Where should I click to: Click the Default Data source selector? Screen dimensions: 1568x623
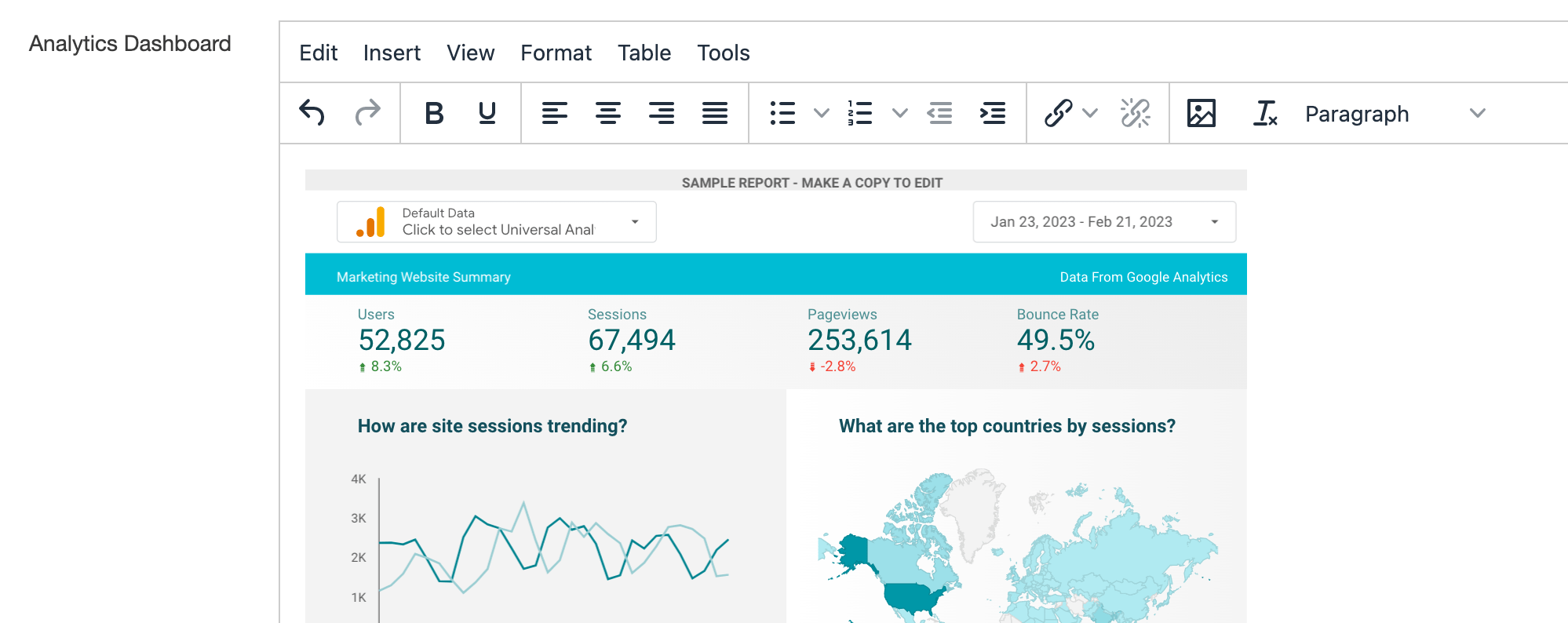tap(496, 222)
